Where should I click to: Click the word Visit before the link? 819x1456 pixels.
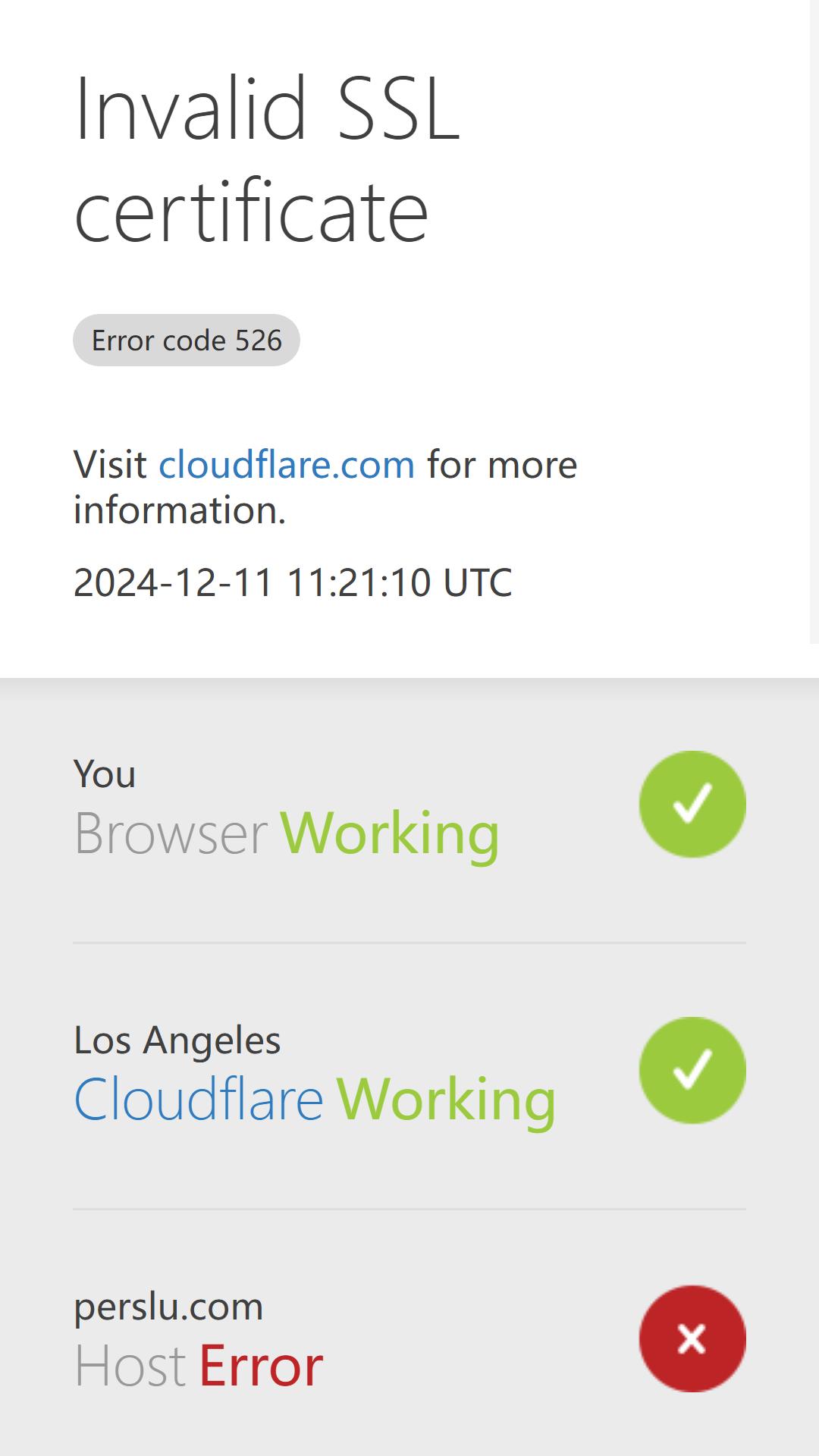[x=110, y=464]
